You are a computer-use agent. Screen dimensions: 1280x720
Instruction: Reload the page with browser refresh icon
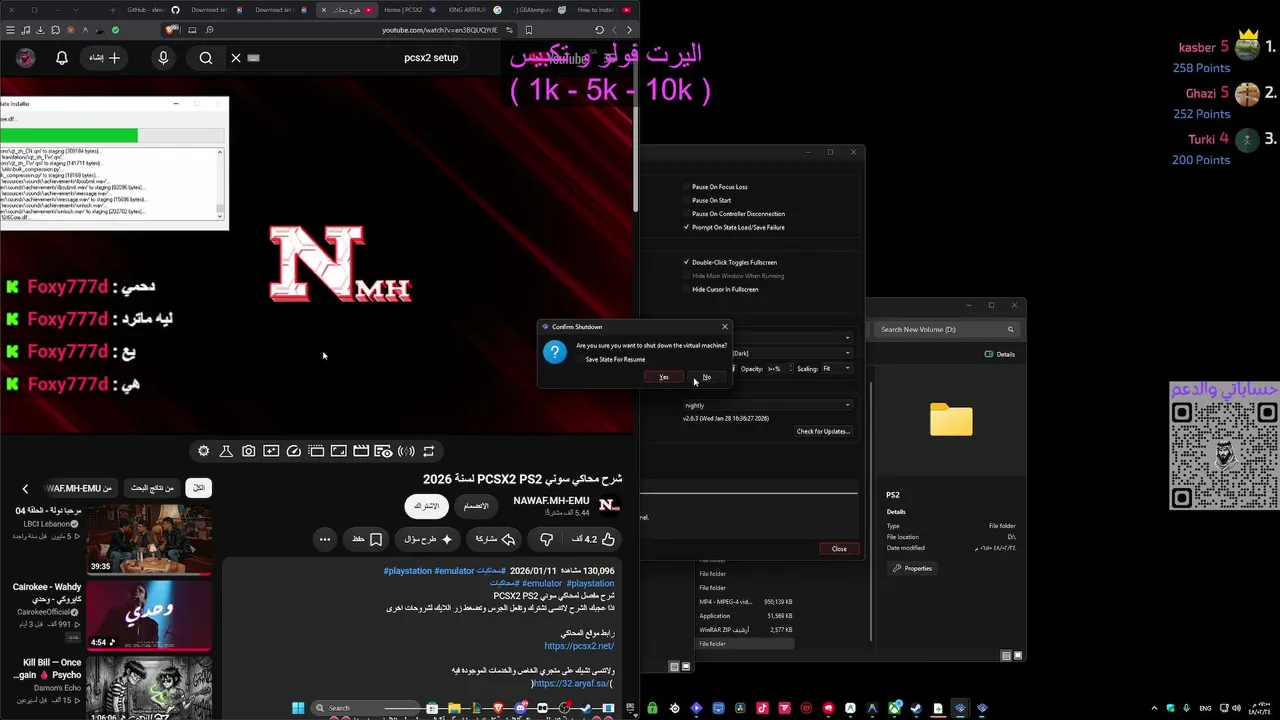pos(599,30)
